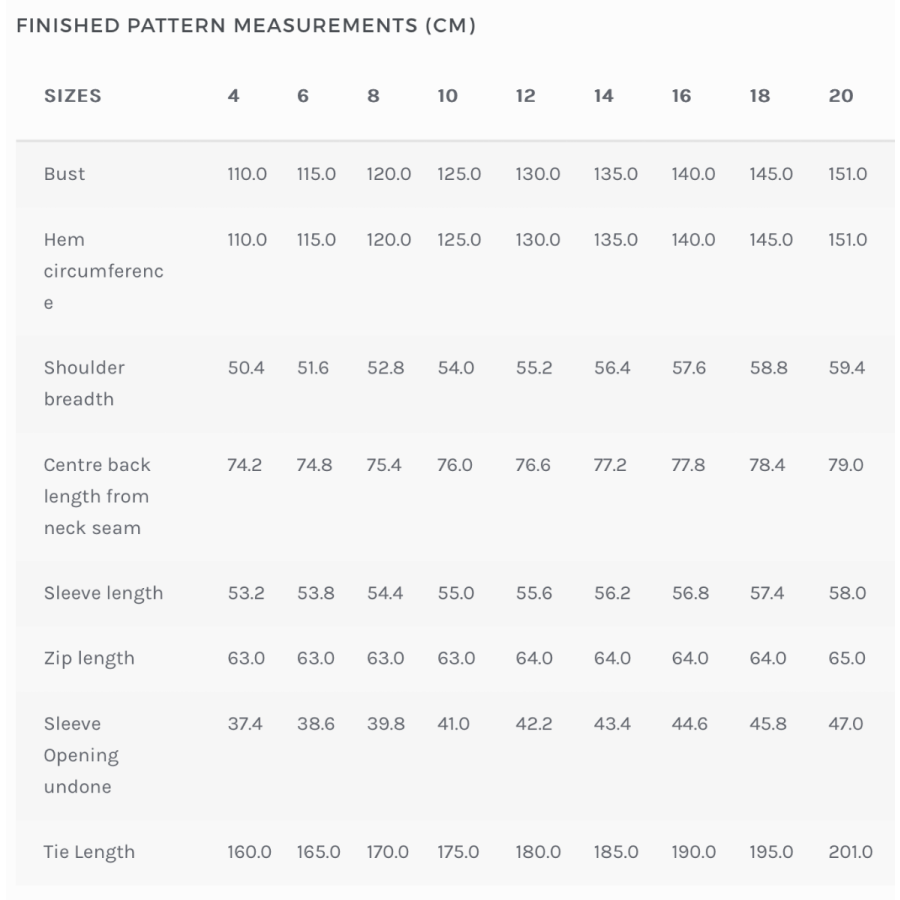Select the Sleeve length value 53.2
Screen dimensions: 900x900
(x=246, y=593)
